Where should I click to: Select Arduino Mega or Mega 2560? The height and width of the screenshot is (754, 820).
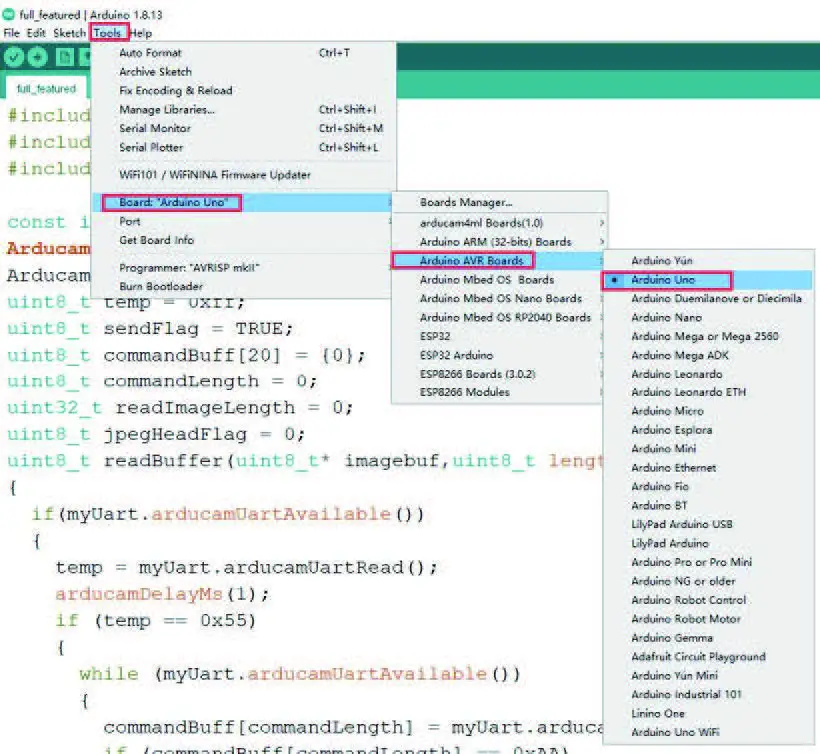click(x=708, y=336)
